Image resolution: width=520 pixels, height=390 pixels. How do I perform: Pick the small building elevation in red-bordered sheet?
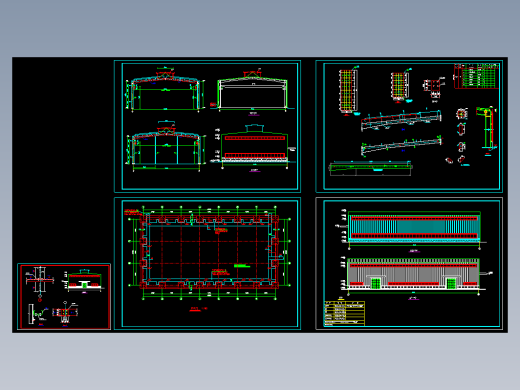click(84, 280)
